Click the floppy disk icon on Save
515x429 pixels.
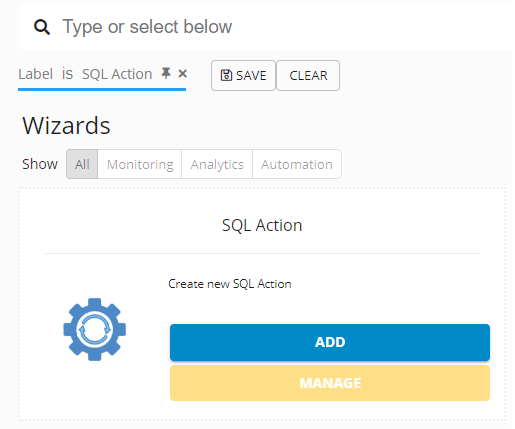(x=226, y=75)
